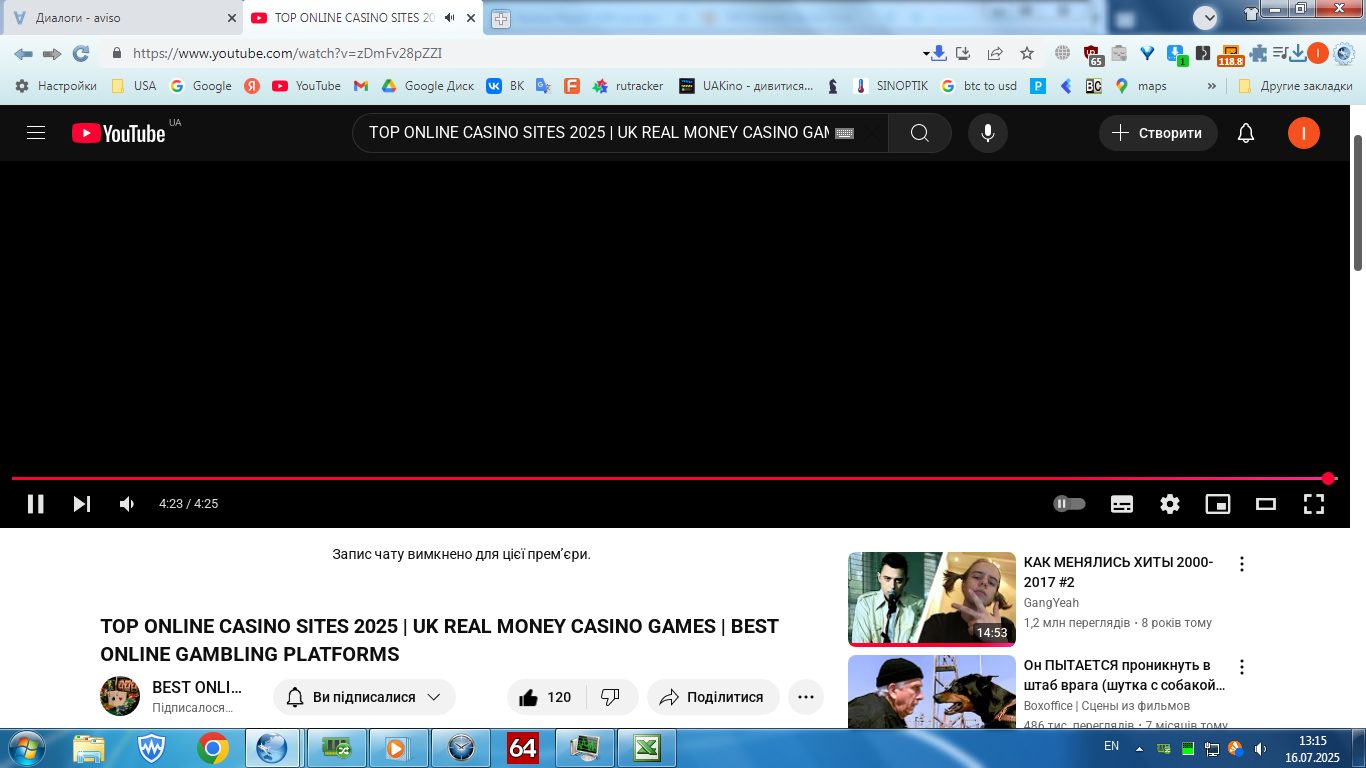Pause the video playback
The image size is (1366, 768).
point(35,504)
